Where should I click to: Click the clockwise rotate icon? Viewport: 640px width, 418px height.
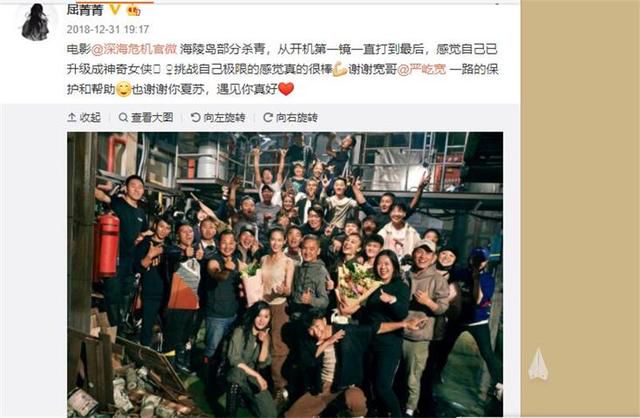click(268, 118)
